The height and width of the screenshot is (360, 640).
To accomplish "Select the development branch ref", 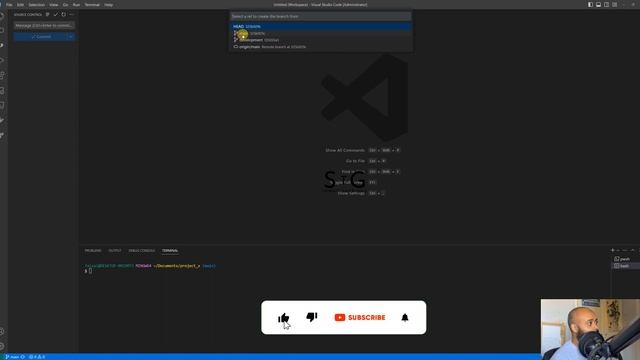I will point(320,40).
